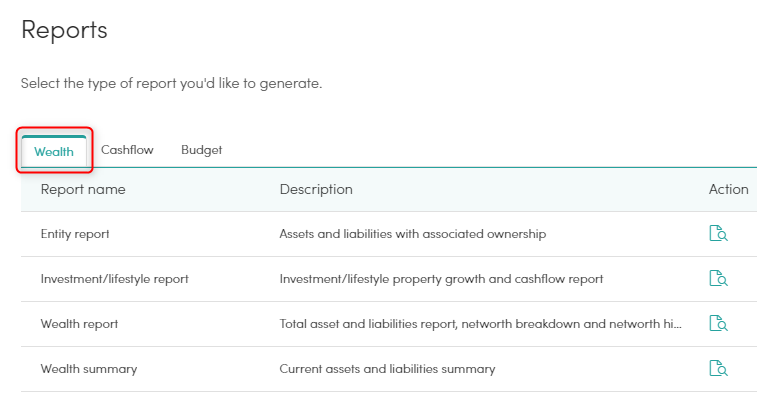
Task: Click the Wealth report view icon
Action: [718, 324]
